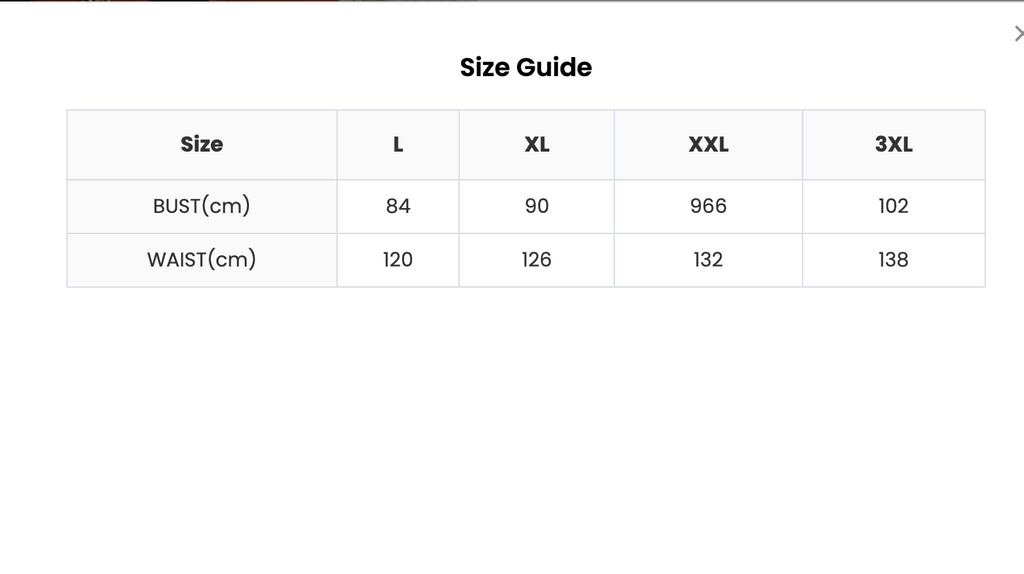Select the XL size header
1024x574 pixels.
(x=537, y=144)
